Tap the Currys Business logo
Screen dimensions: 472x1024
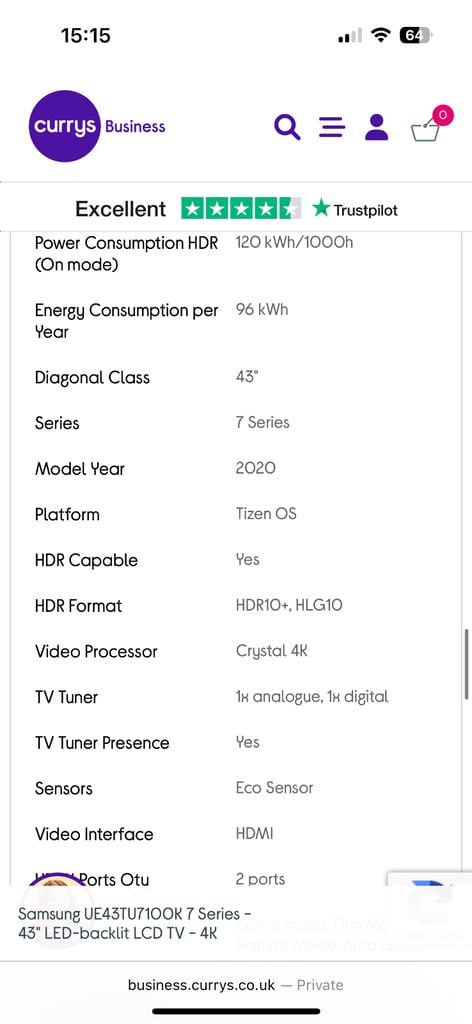coord(97,126)
